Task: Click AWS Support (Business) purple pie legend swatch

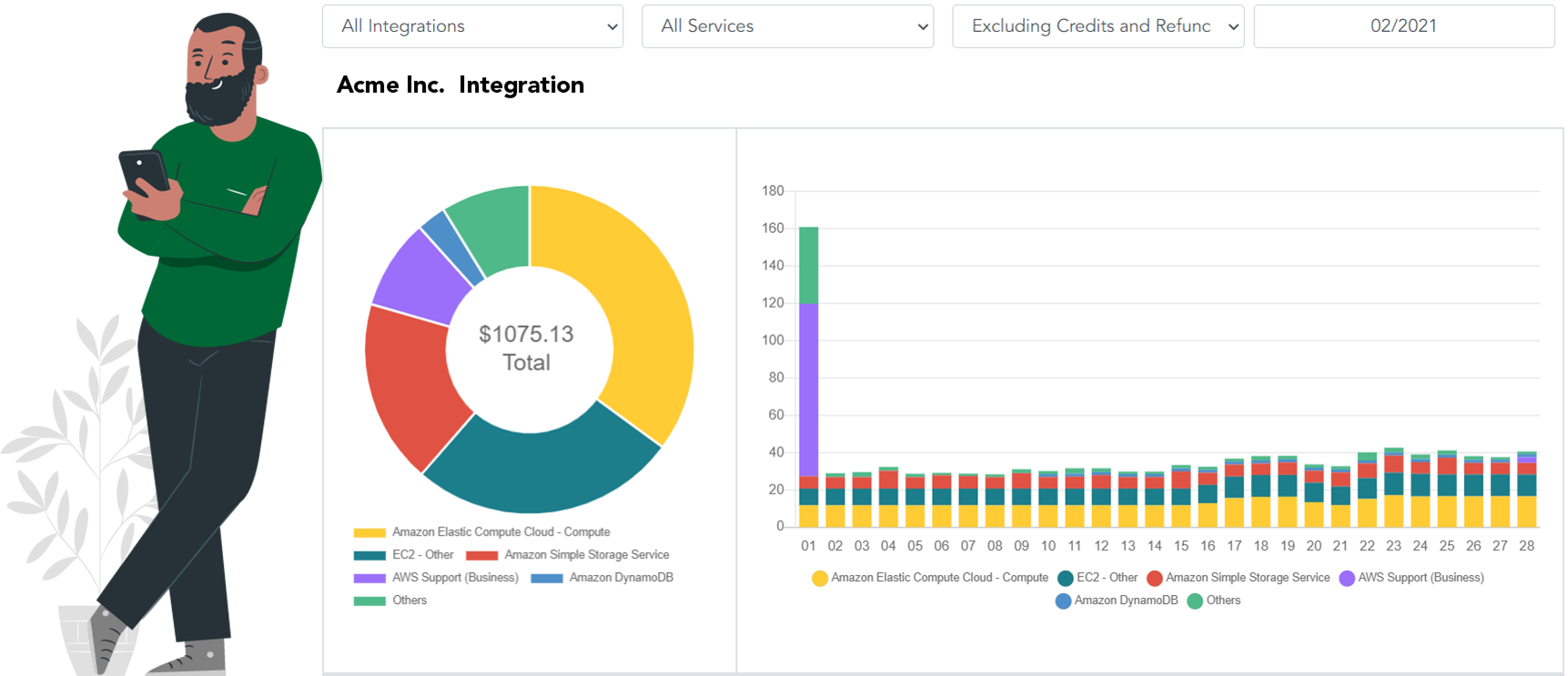Action: click(369, 578)
